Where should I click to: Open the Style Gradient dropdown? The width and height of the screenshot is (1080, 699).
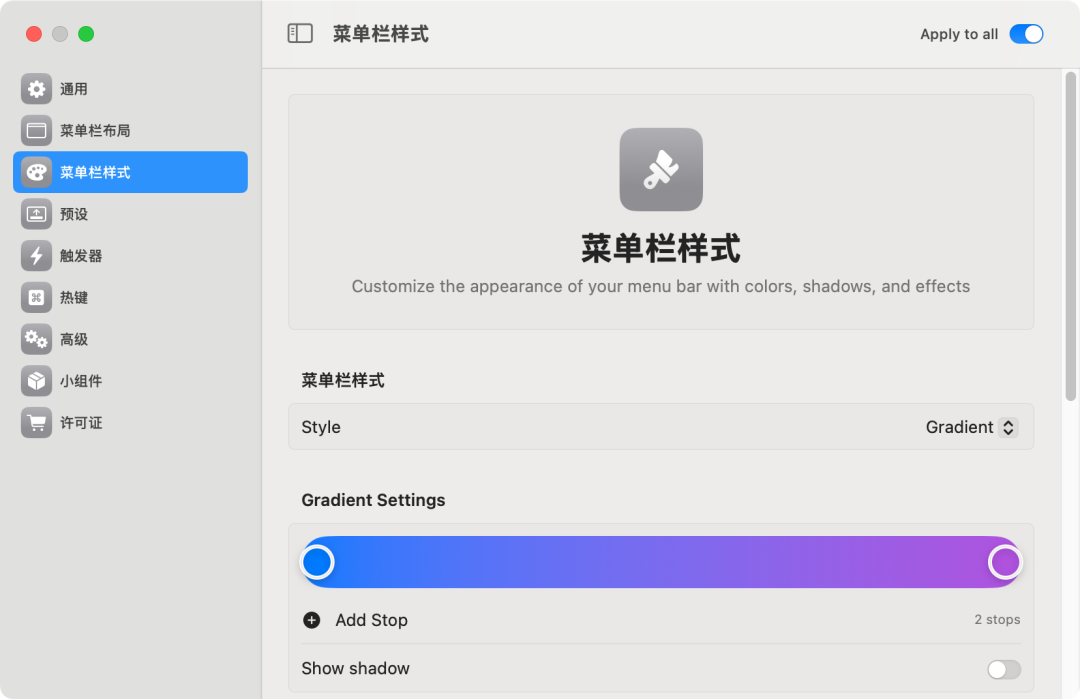[x=971, y=427]
